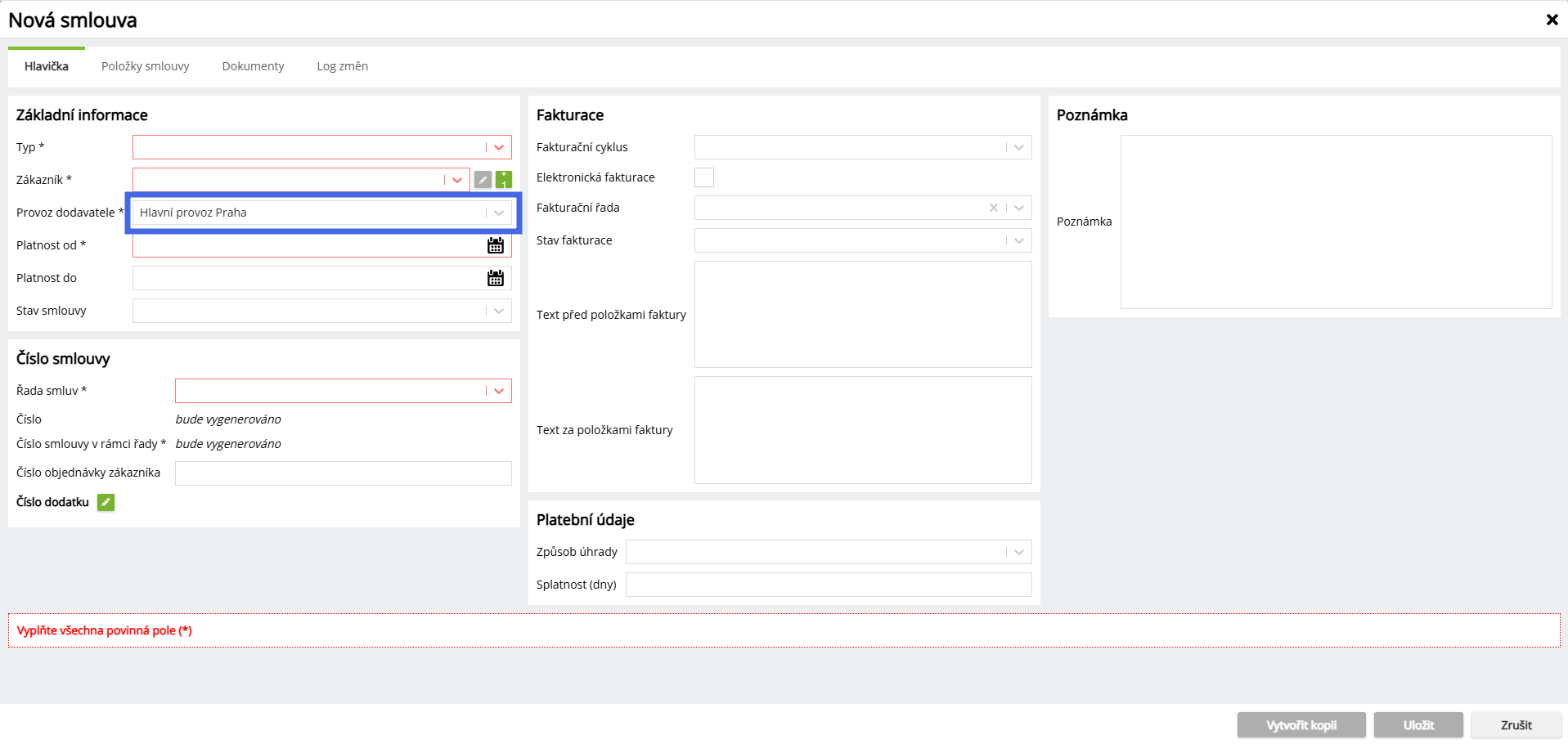This screenshot has height=744, width=1568.
Task: Open the Platnost do calendar picker
Action: (x=496, y=278)
